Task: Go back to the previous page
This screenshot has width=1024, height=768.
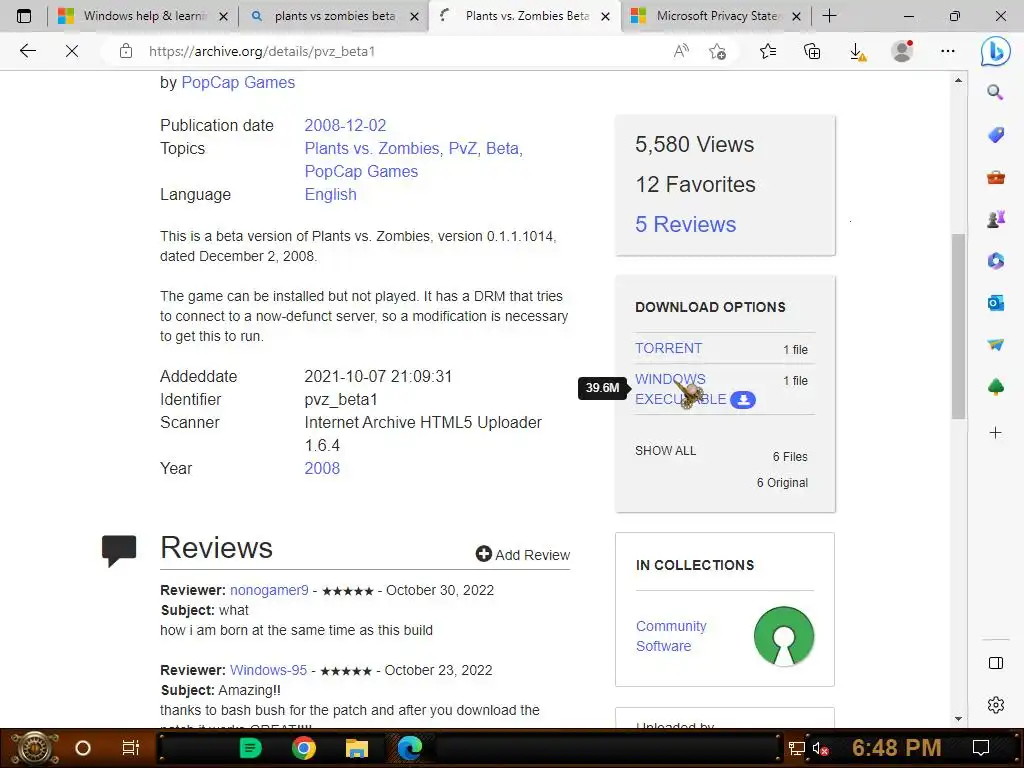Action: point(27,51)
